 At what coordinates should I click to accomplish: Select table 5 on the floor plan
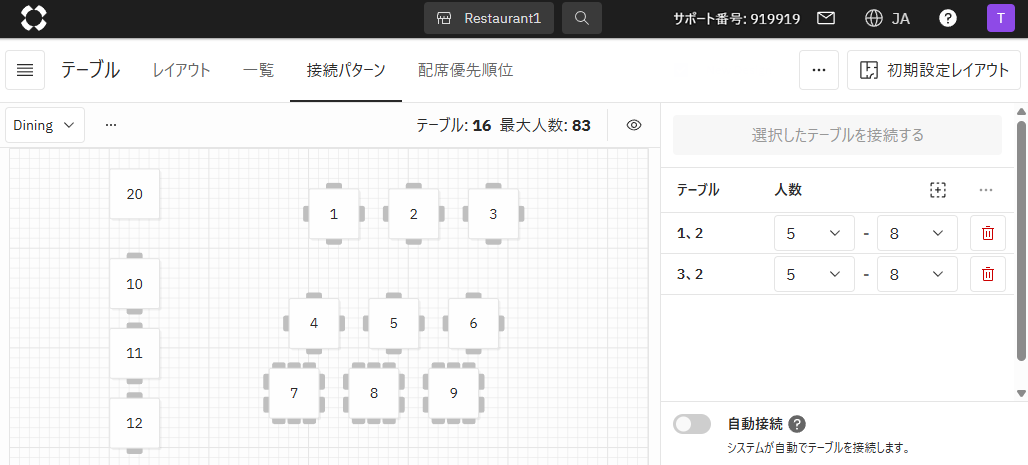[x=394, y=323]
